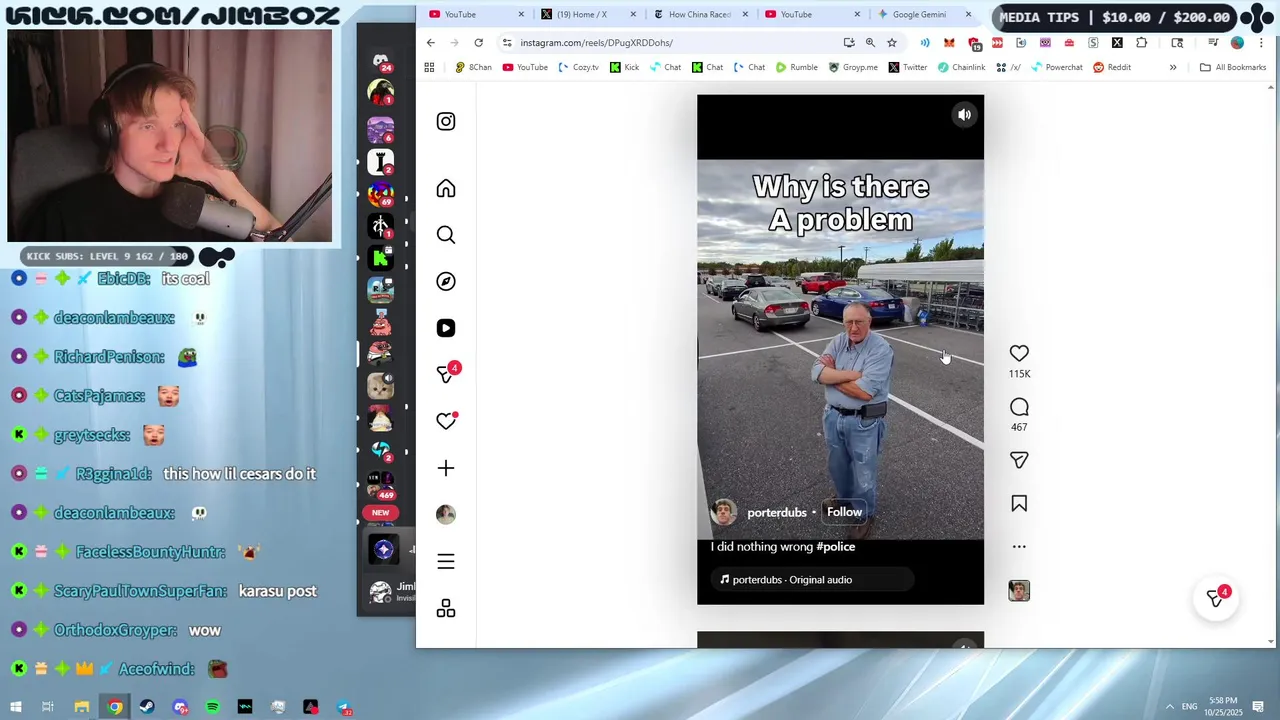Open Instagram Messages with 4 badge
The height and width of the screenshot is (720, 1280).
point(447,373)
